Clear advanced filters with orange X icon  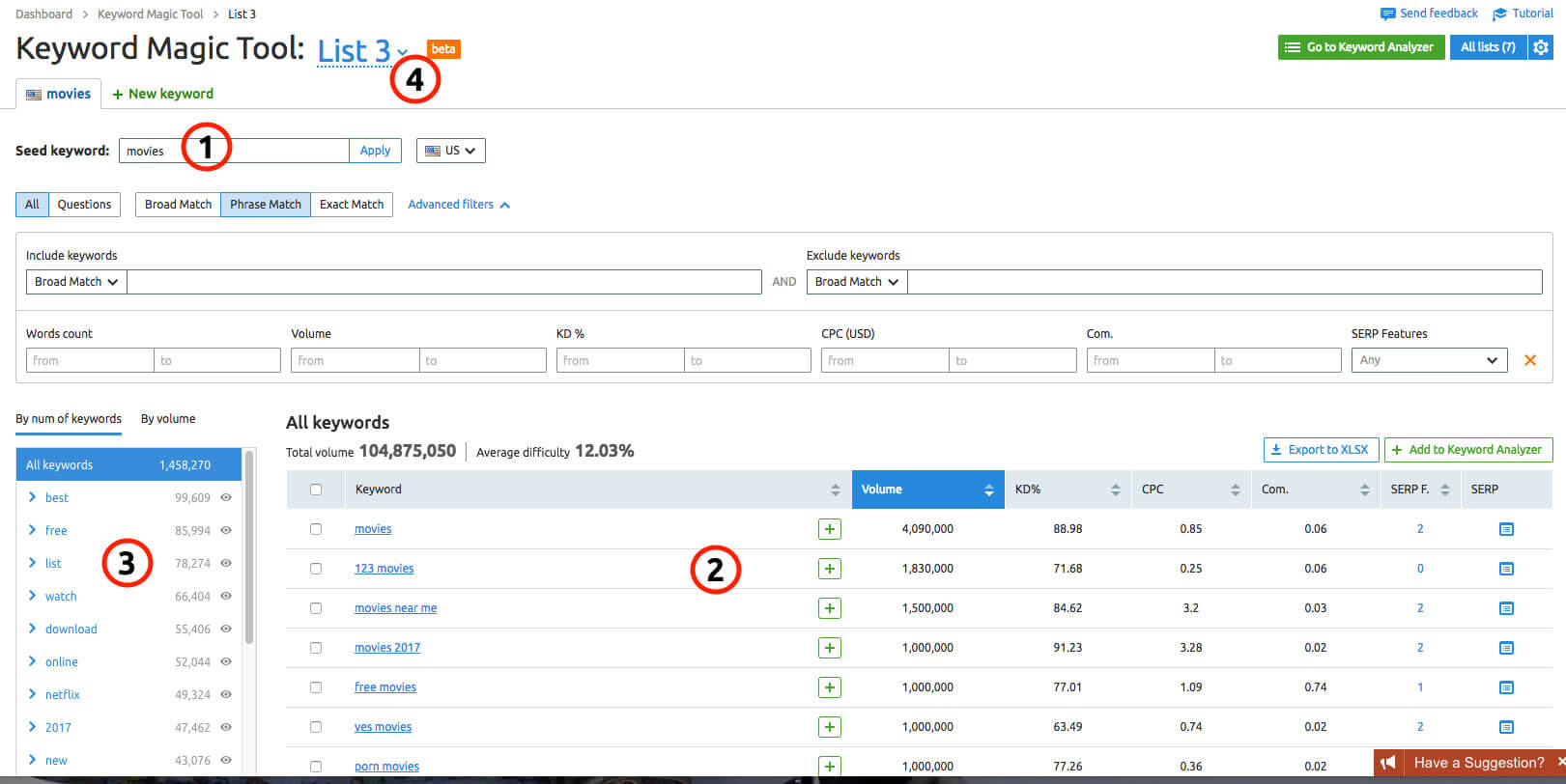(x=1529, y=360)
